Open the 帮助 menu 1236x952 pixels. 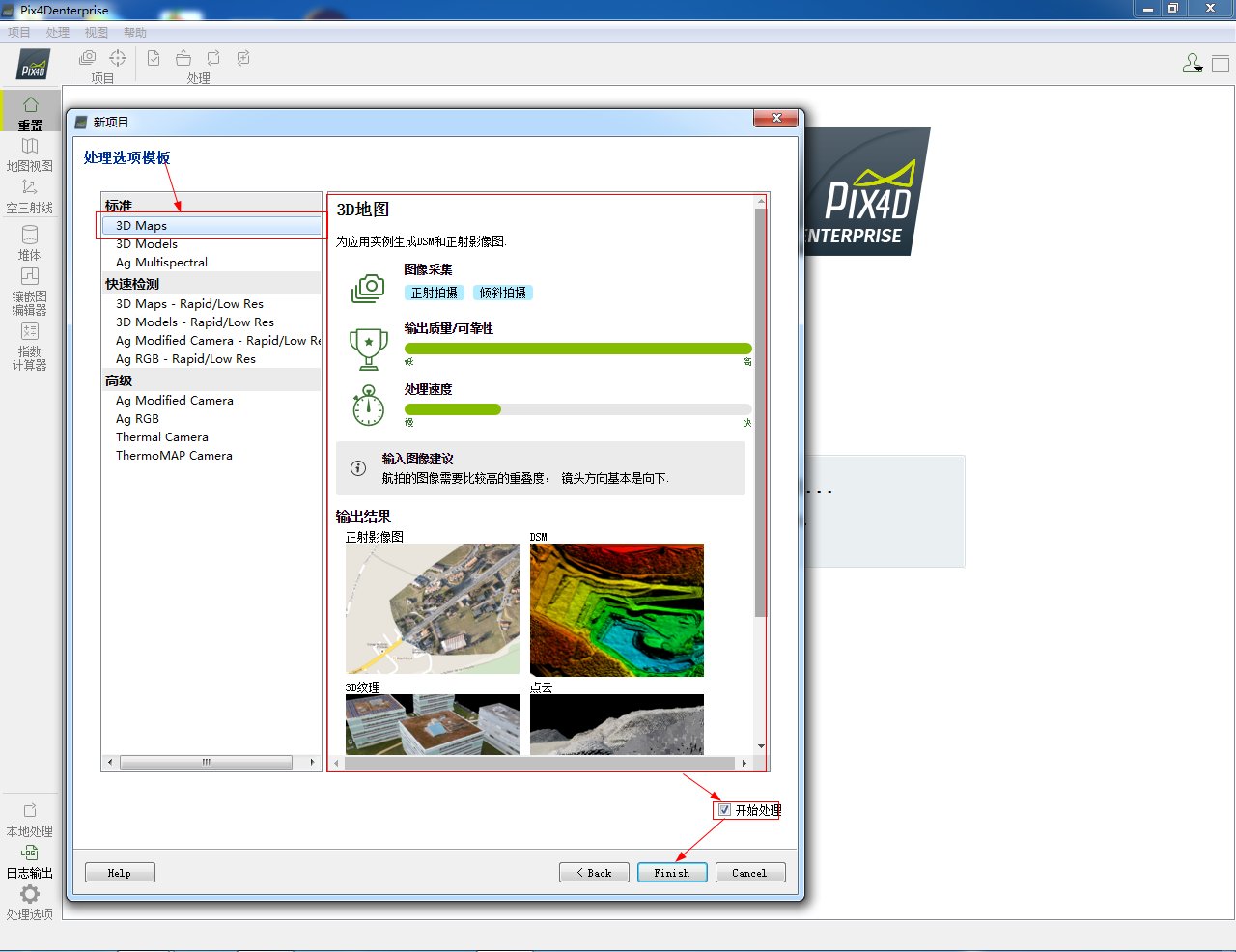tap(135, 31)
